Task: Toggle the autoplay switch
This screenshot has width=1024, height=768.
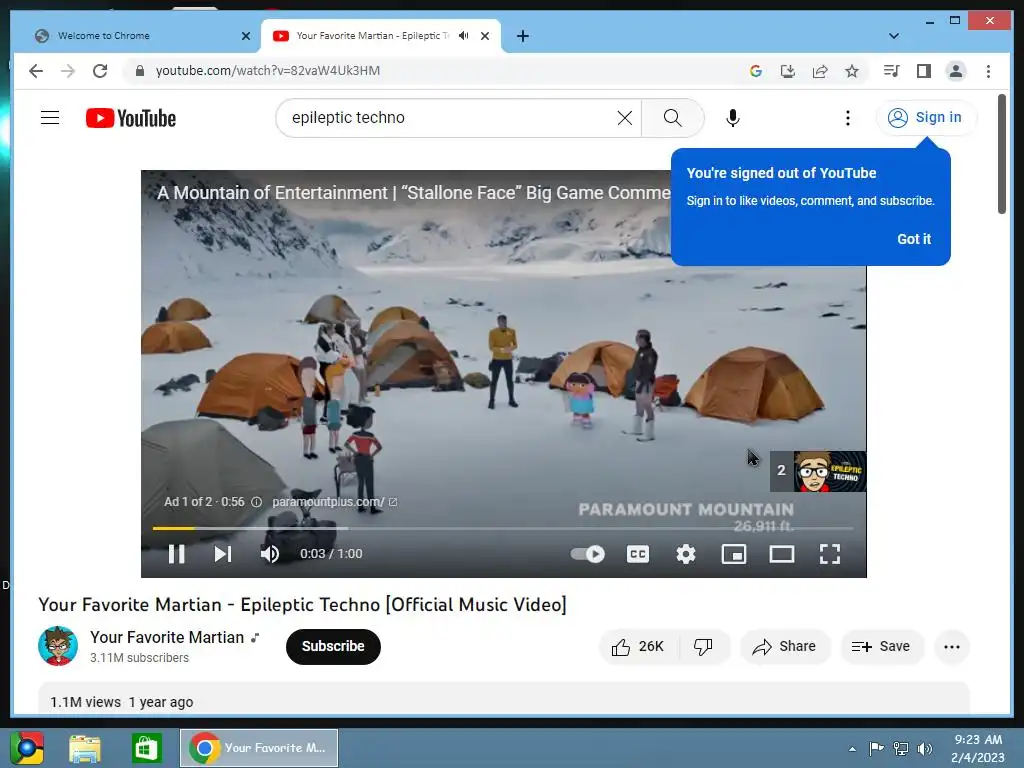Action: pyautogui.click(x=587, y=554)
